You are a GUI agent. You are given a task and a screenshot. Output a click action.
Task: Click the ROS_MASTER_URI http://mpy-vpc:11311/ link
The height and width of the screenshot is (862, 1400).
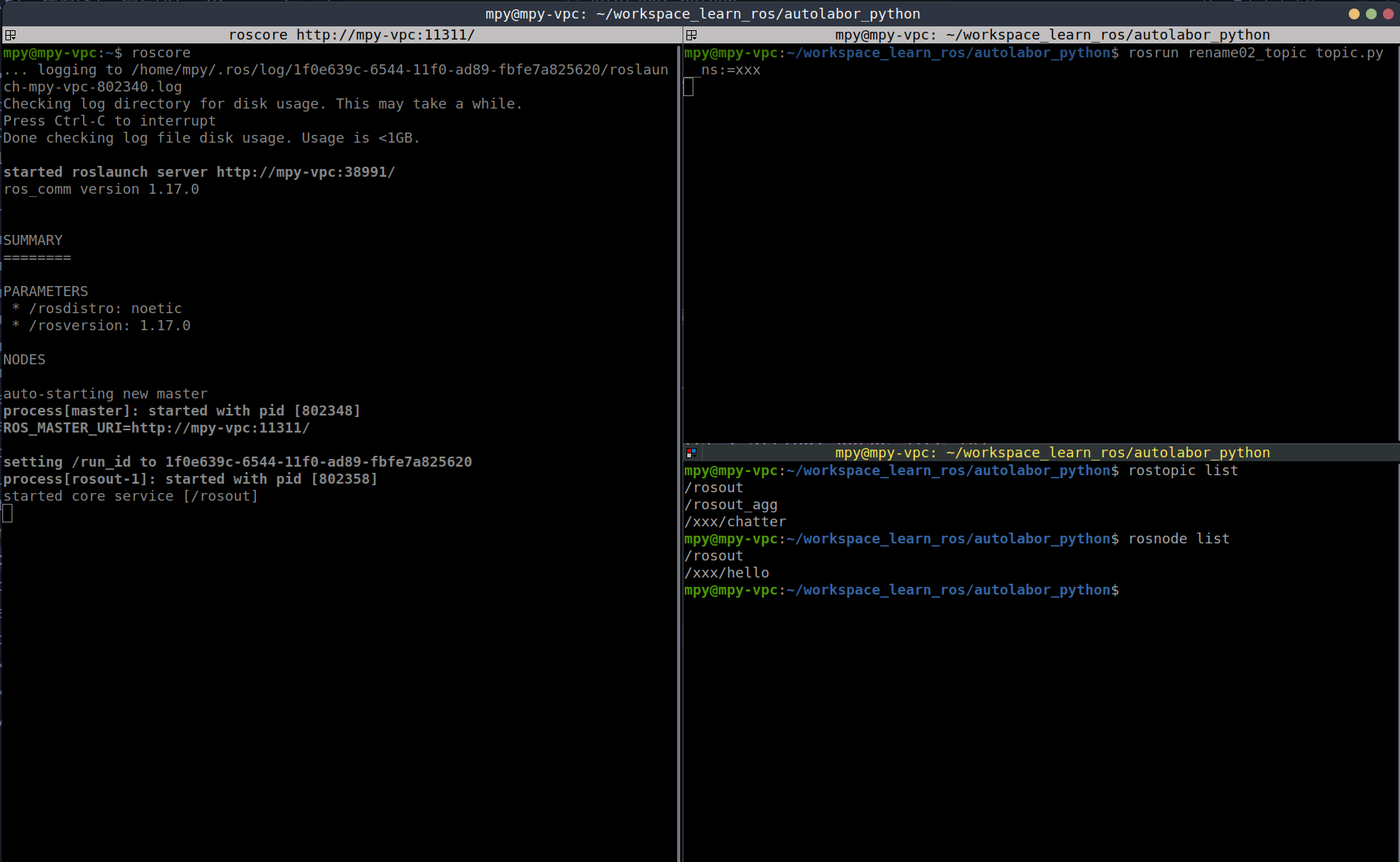(220, 428)
